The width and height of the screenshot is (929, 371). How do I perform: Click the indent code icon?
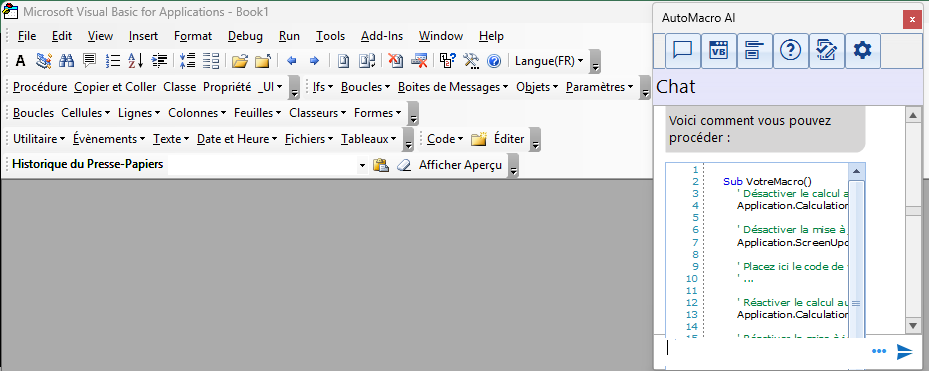[x=159, y=60]
